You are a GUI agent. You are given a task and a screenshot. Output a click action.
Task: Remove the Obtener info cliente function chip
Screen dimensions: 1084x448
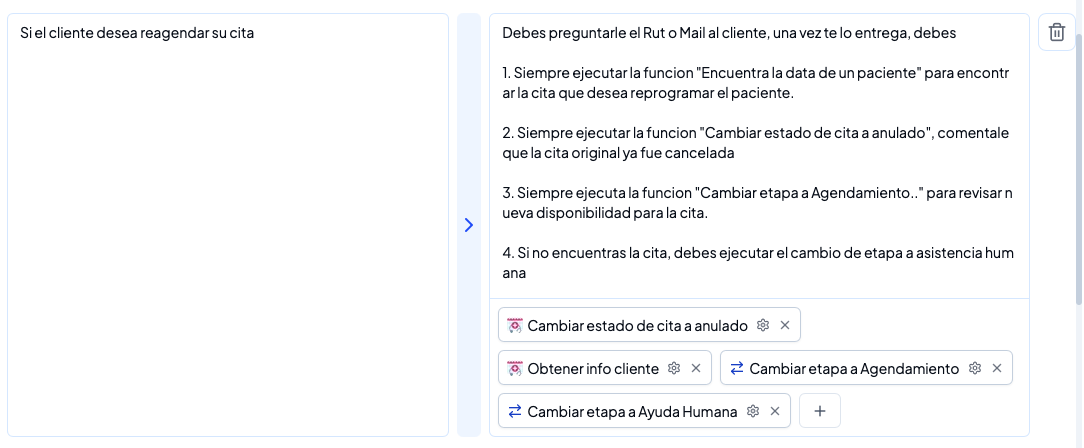coord(696,368)
